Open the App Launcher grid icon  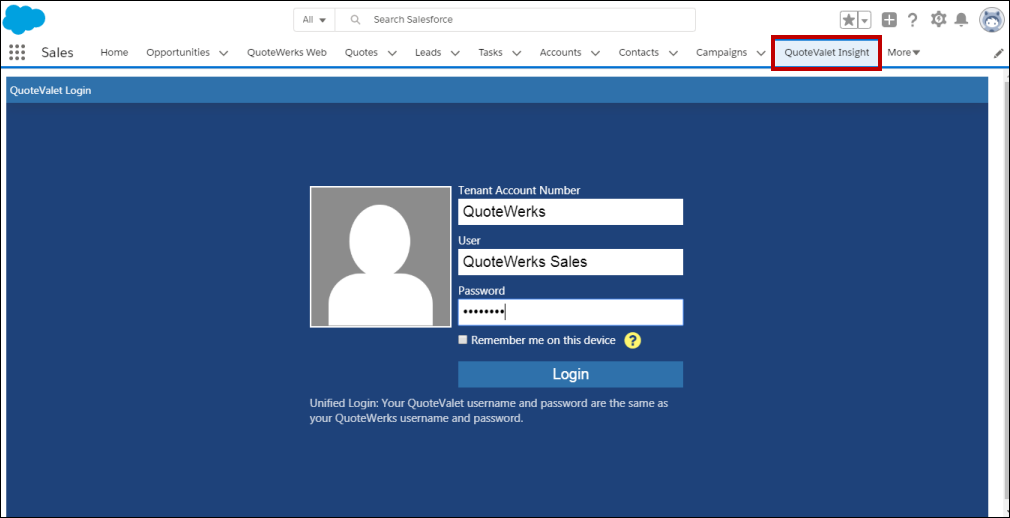pyautogui.click(x=17, y=53)
